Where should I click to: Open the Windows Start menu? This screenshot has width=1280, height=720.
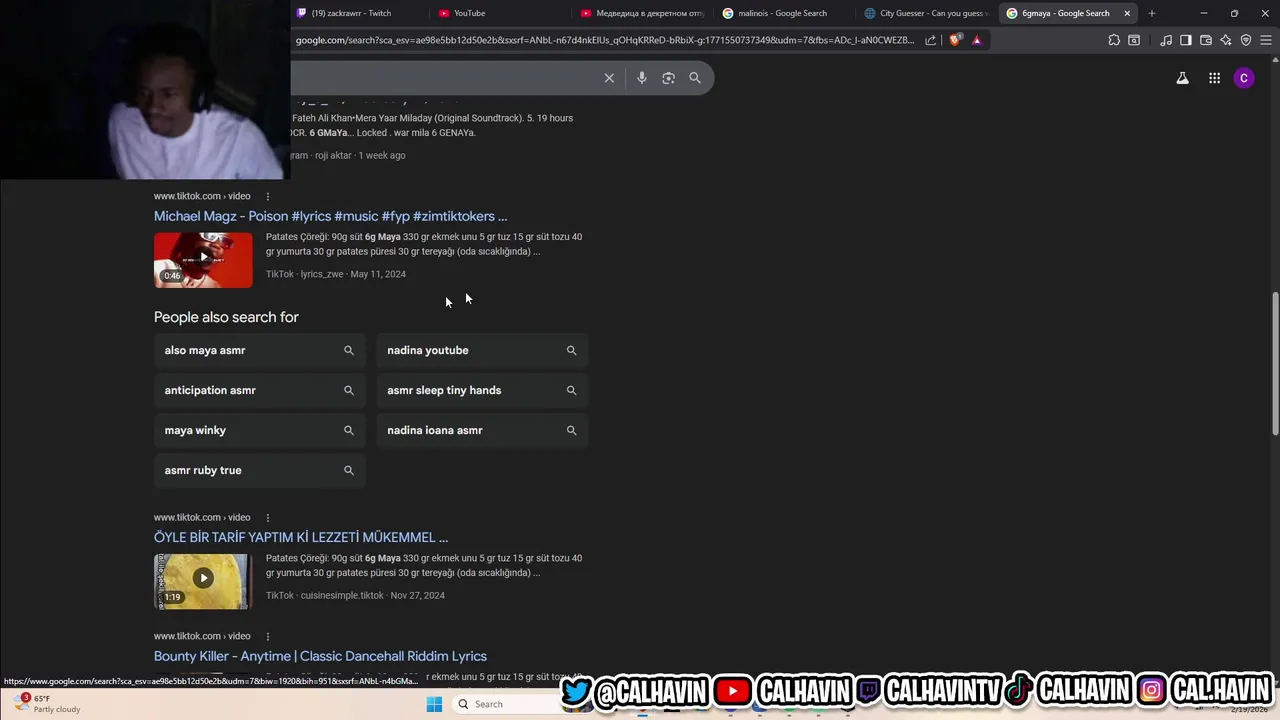(434, 704)
